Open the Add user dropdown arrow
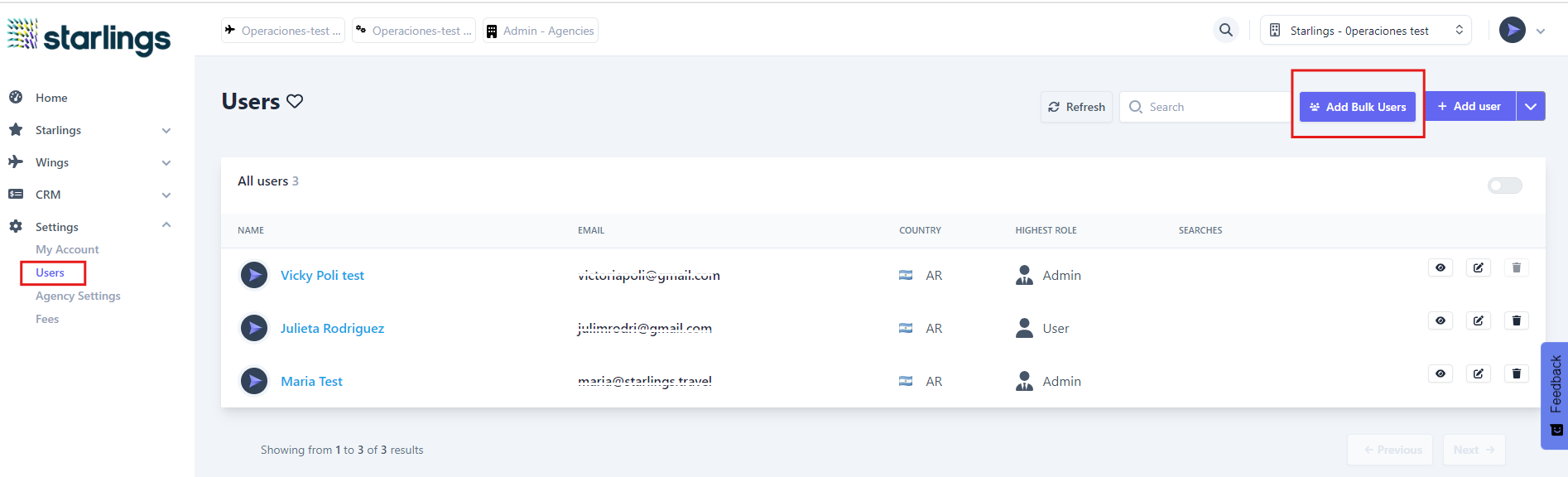 pyautogui.click(x=1531, y=106)
